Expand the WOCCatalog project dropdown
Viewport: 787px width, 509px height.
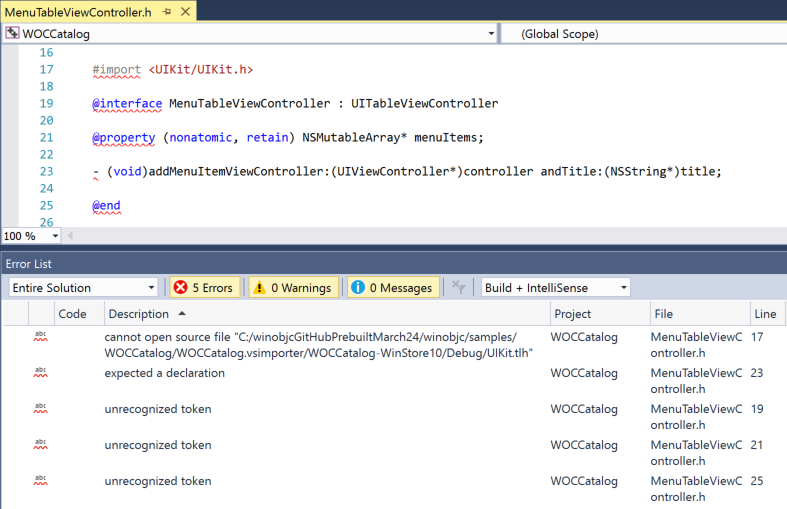point(491,34)
